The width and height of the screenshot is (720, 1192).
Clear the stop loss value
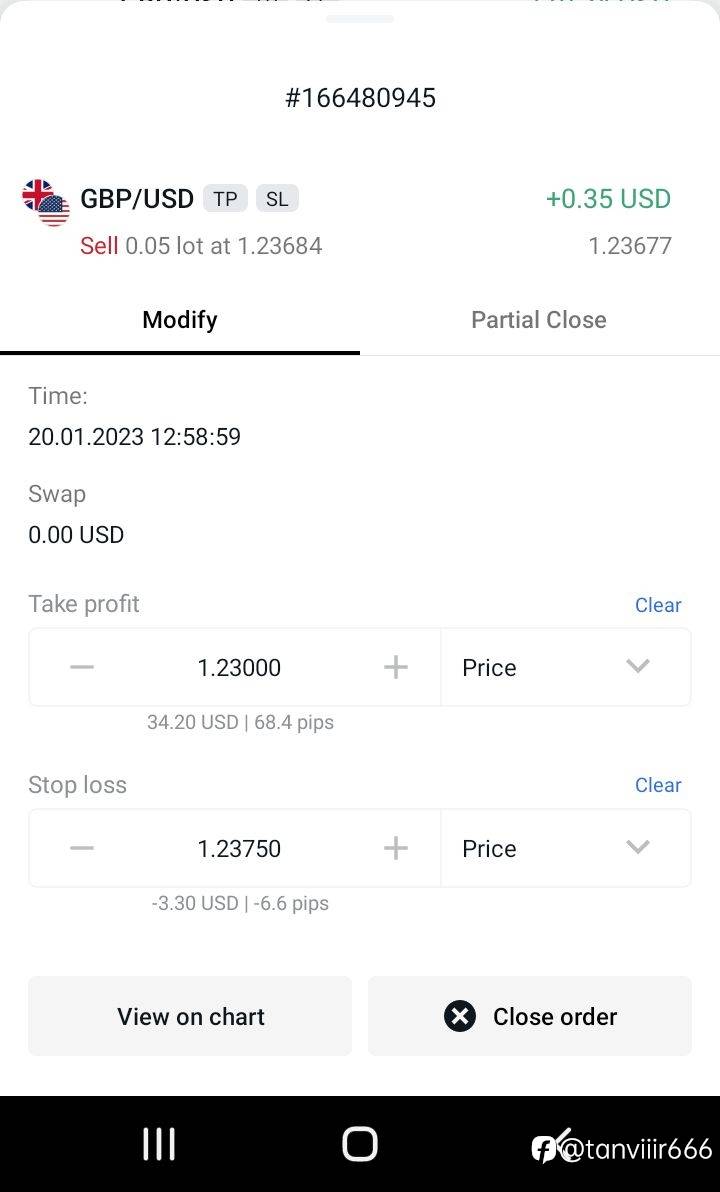[658, 785]
